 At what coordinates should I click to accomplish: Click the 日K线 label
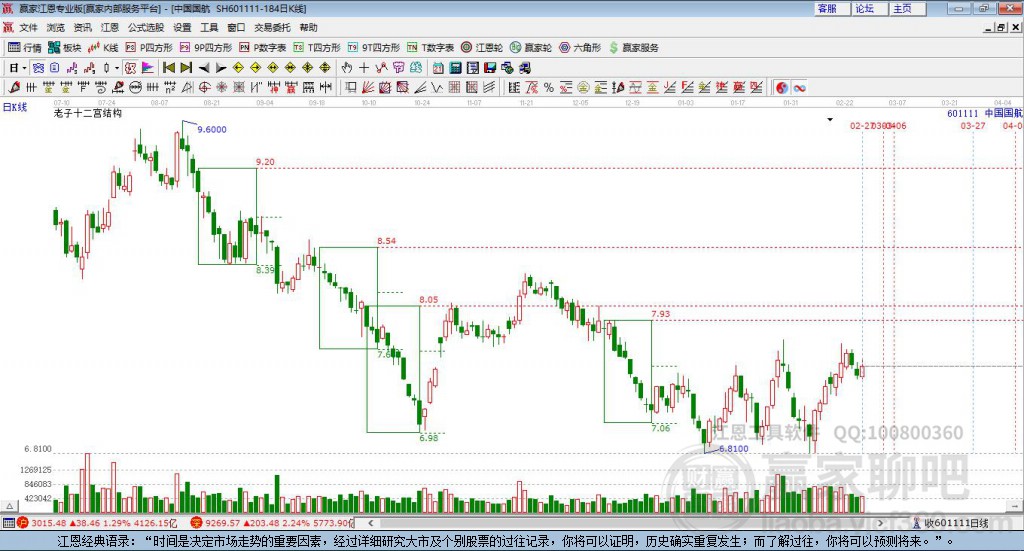14,107
